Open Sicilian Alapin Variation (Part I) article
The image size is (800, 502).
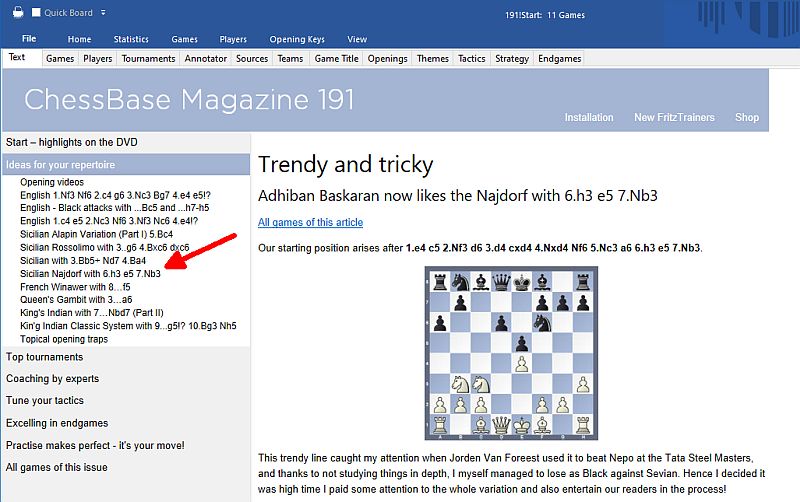pyautogui.click(x=96, y=234)
